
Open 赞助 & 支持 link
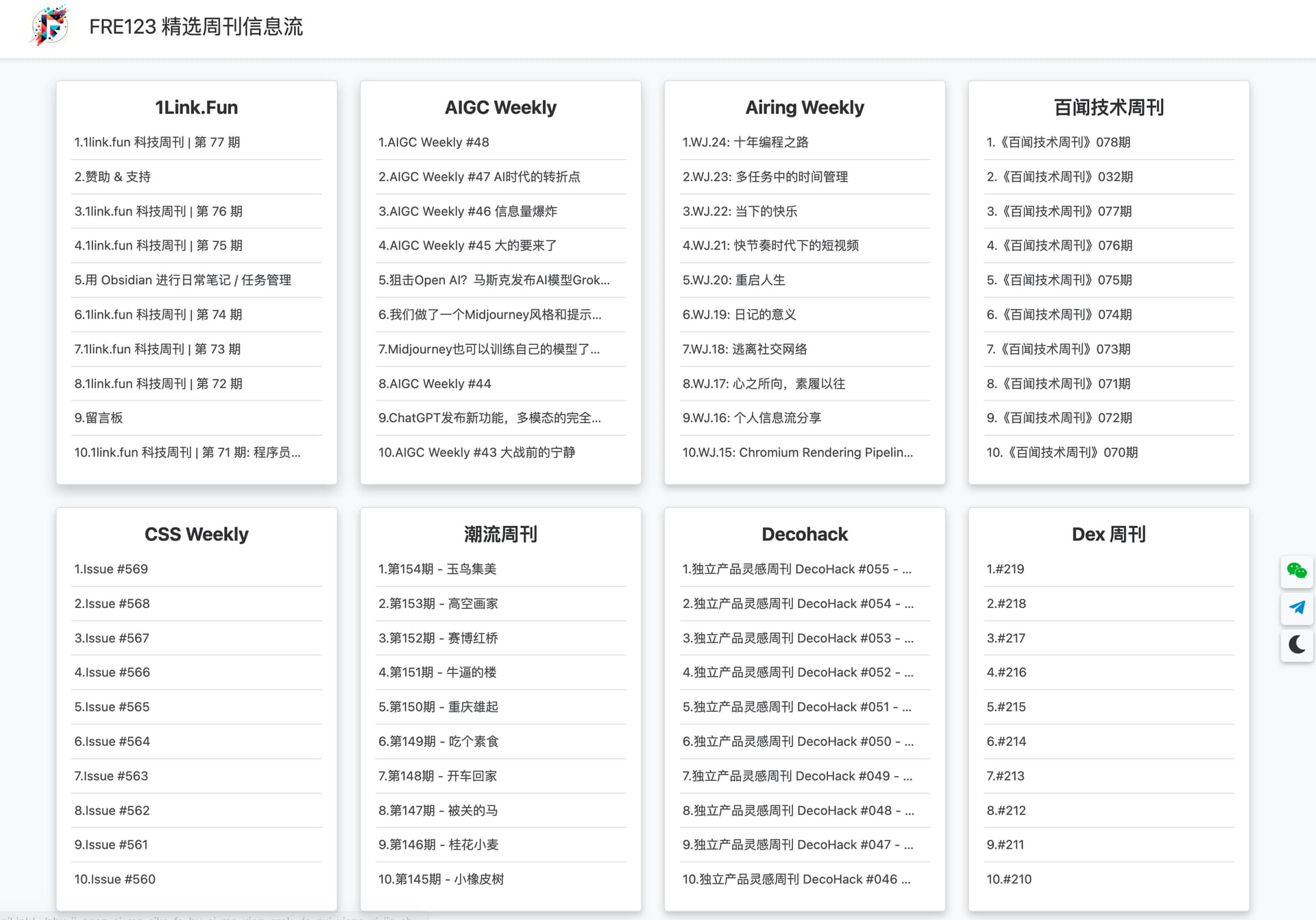click(112, 177)
